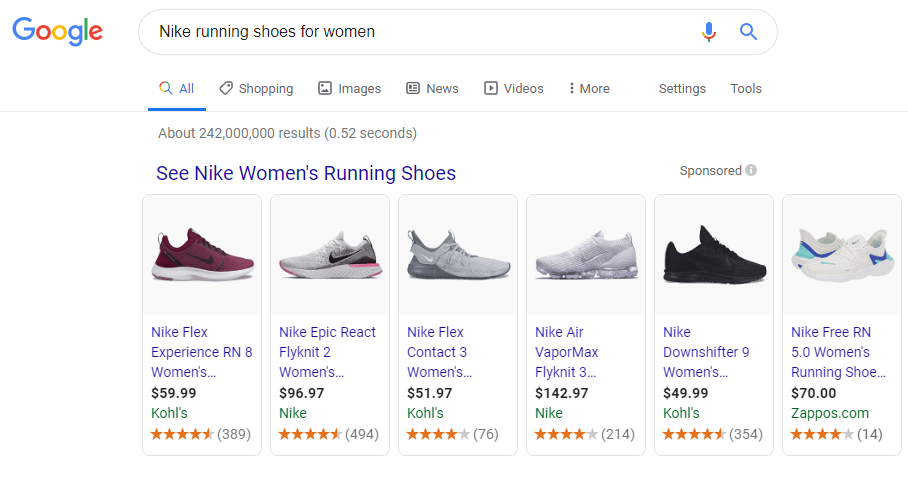The width and height of the screenshot is (908, 480).
Task: Activate voice search microphone icon
Action: click(709, 32)
